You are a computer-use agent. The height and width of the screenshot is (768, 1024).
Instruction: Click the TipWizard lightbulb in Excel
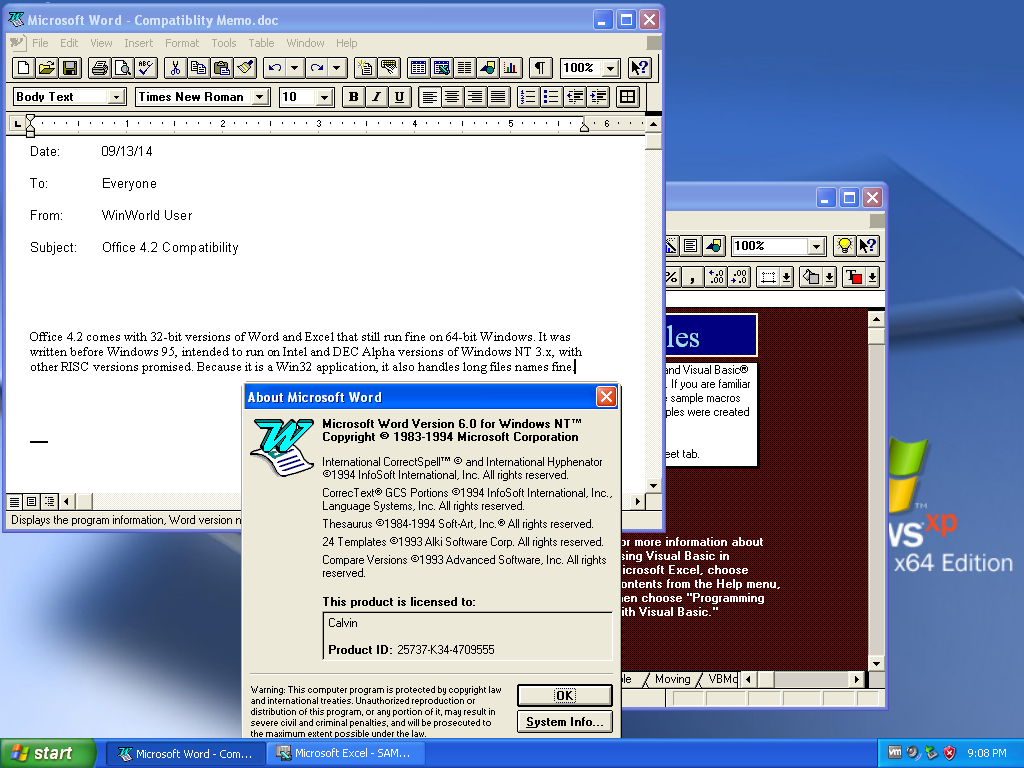pos(844,246)
